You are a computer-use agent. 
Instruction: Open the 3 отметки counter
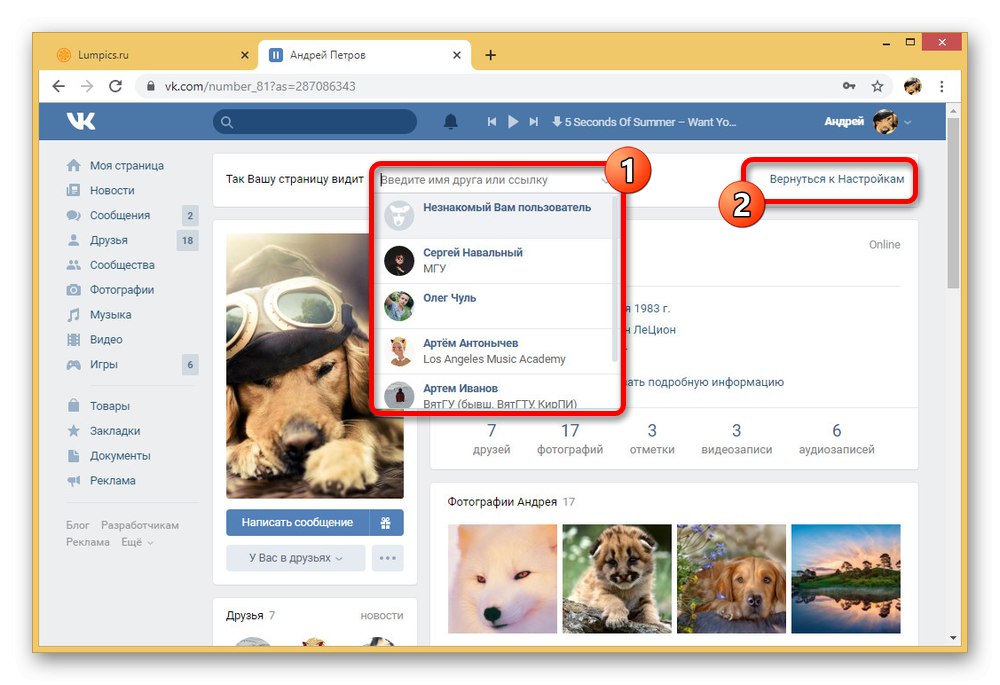(x=652, y=439)
